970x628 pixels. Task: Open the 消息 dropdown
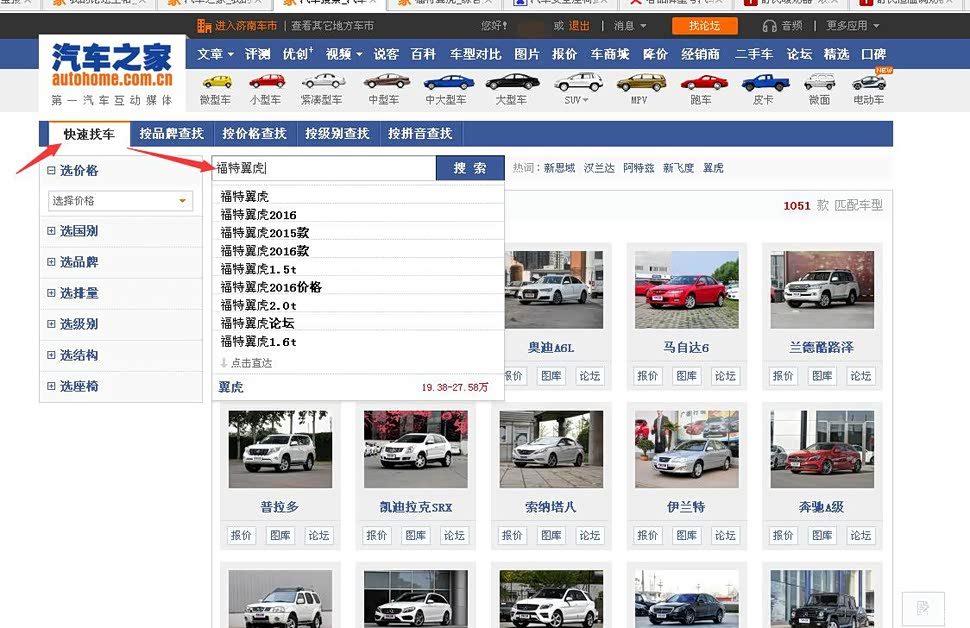pyautogui.click(x=630, y=26)
